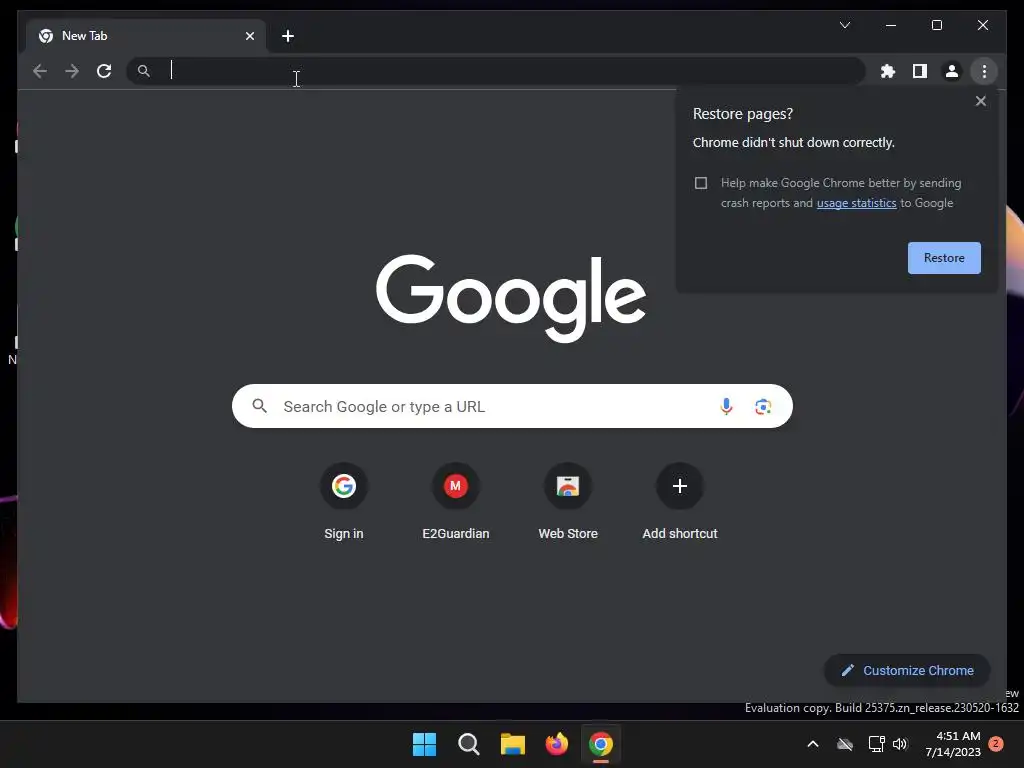The image size is (1024, 768).
Task: Open the usage statistics link
Action: [x=856, y=203]
